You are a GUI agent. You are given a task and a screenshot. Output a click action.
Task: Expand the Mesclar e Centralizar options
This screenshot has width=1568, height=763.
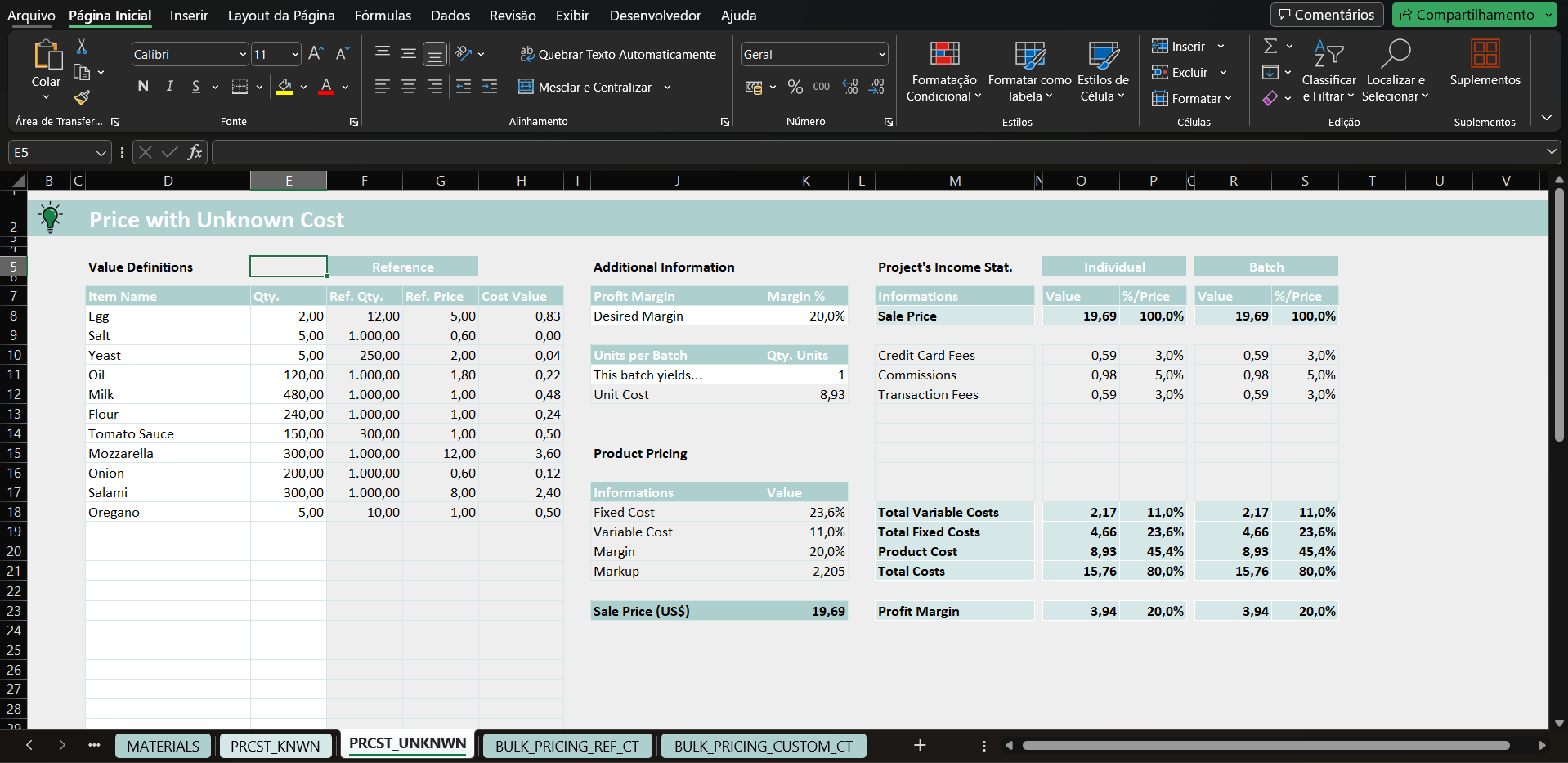pos(667,87)
